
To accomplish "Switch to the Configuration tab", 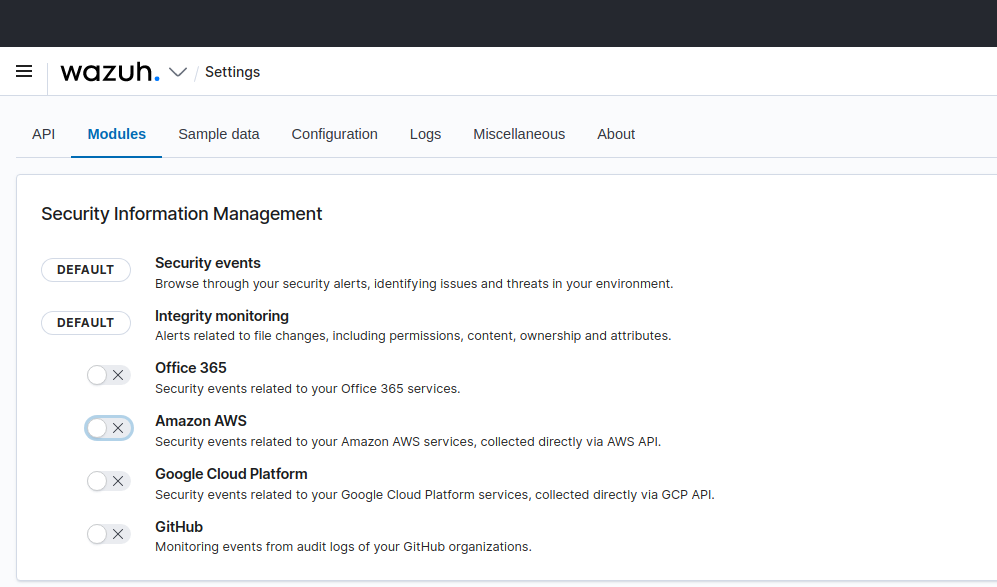I will pyautogui.click(x=334, y=134).
